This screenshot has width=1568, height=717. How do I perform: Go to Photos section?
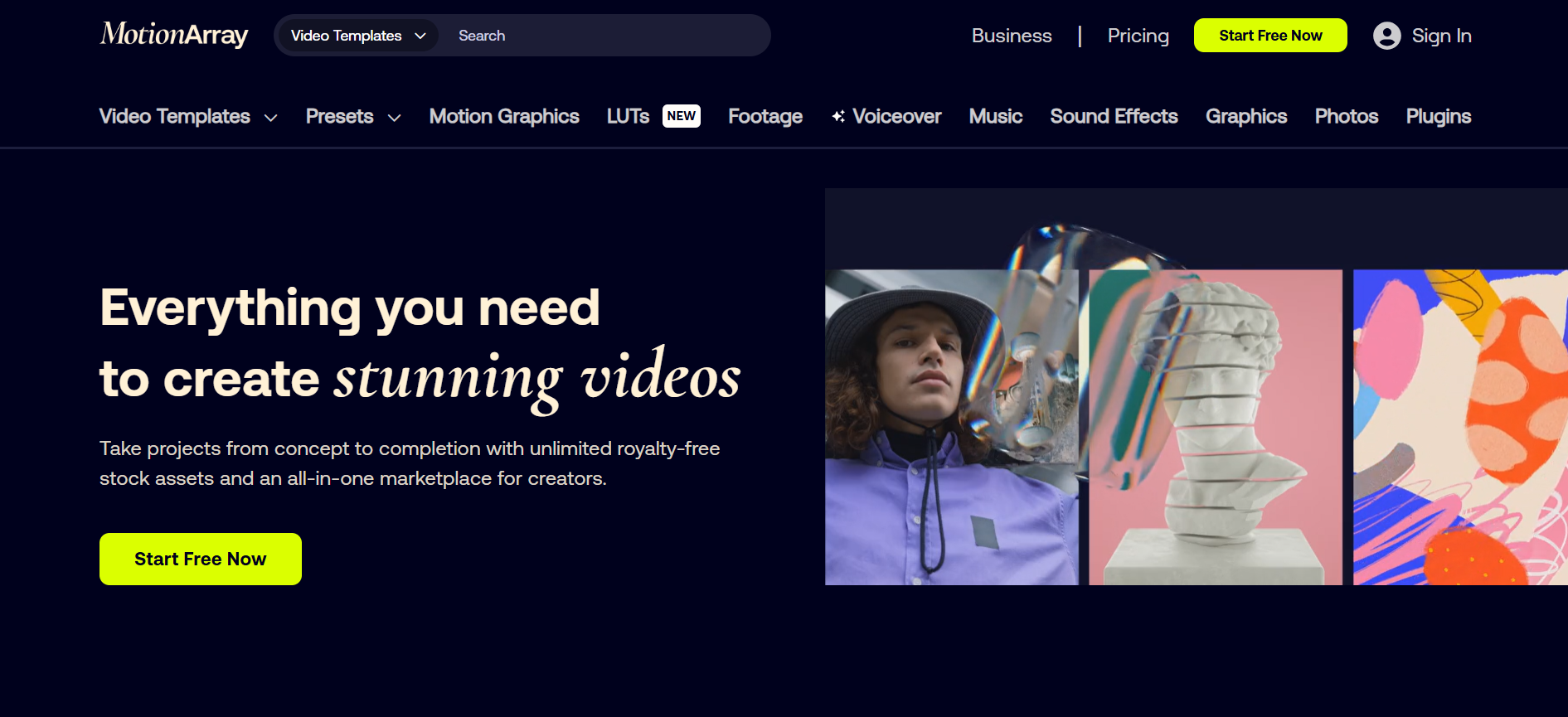coord(1347,116)
